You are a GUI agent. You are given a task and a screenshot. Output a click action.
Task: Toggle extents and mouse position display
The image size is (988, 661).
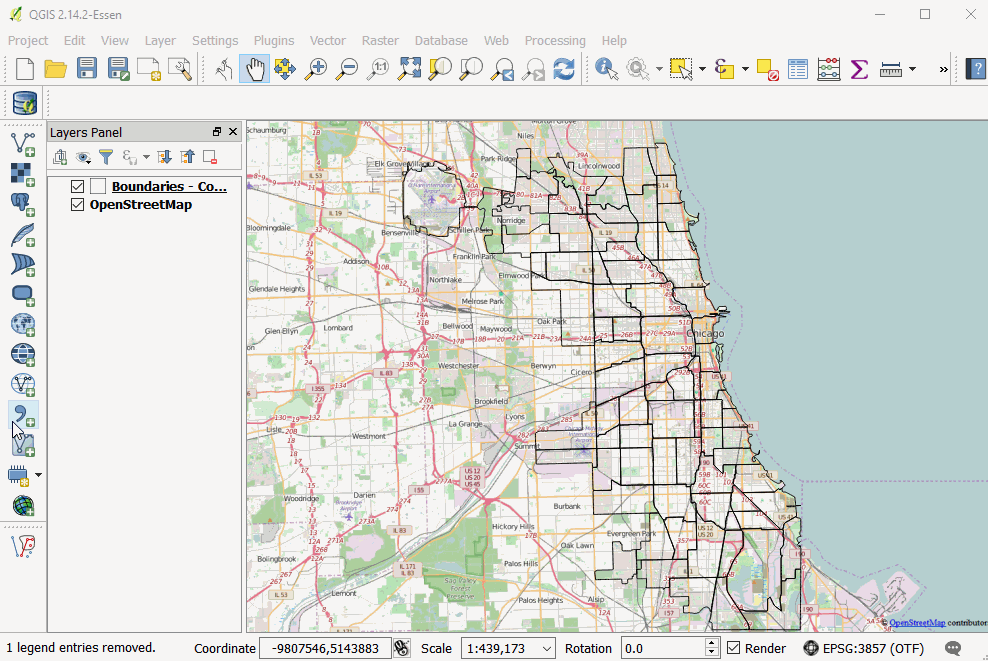(401, 648)
